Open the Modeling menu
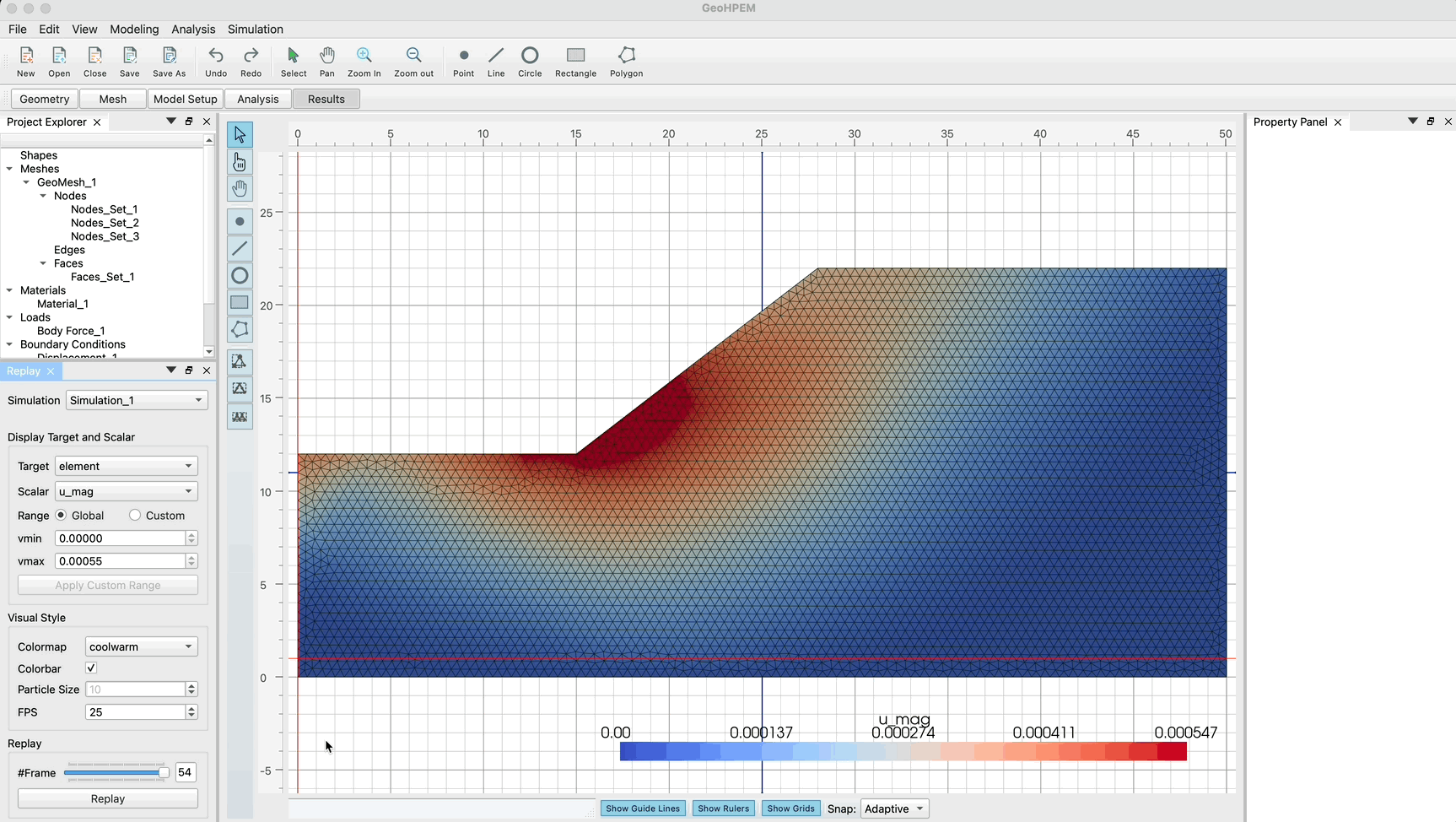Screen dimensions: 1456x822 [134, 30]
